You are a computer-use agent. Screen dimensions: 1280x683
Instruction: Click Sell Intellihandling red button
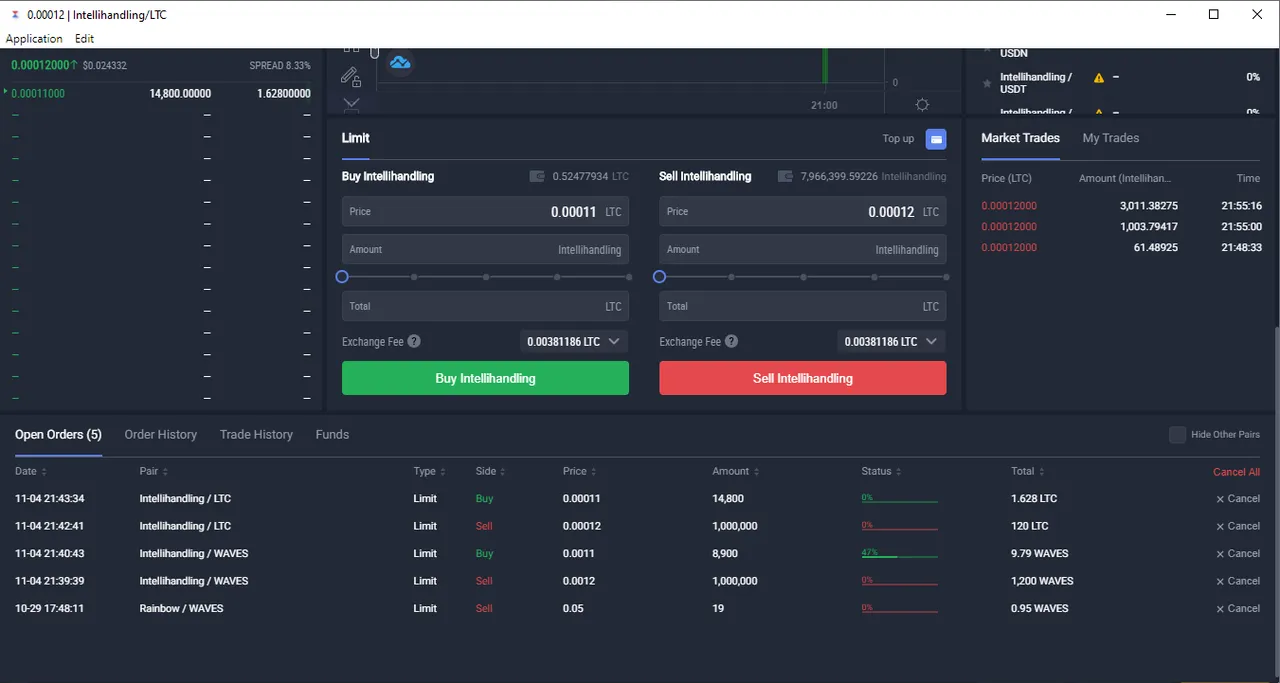[x=802, y=378]
